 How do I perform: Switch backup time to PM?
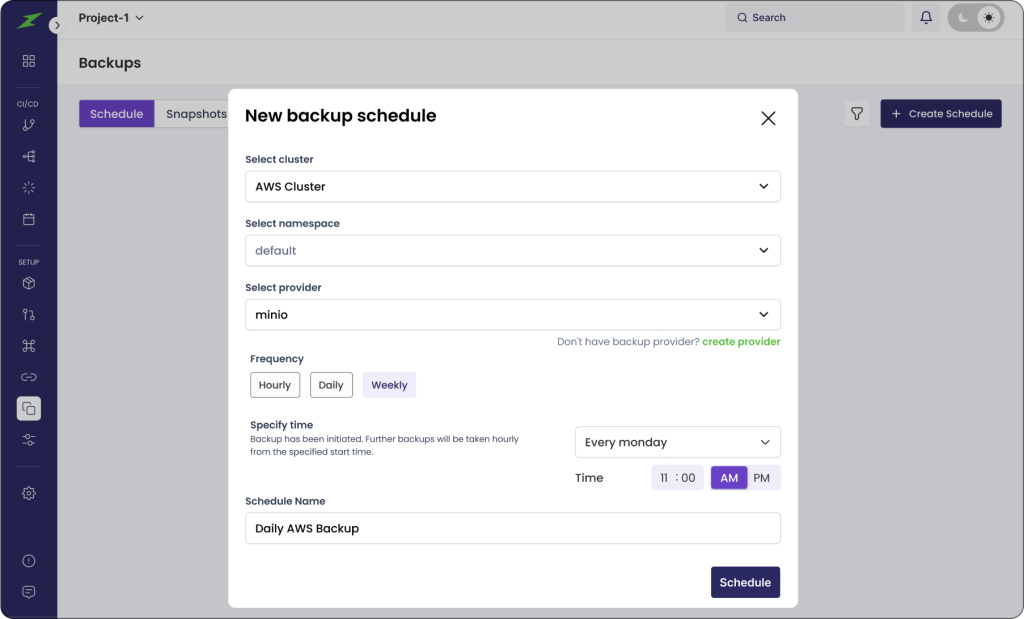762,478
